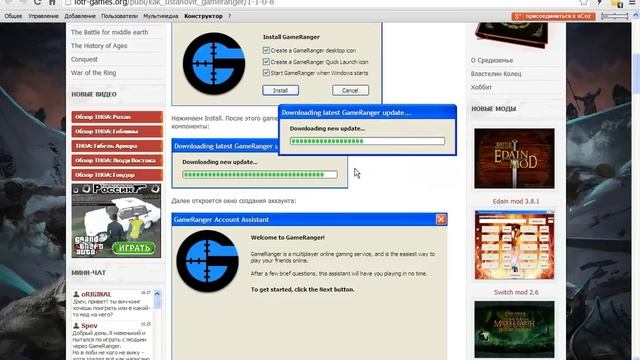The height and width of the screenshot is (360, 640).
Task: Click the Spev username in mini-chat
Action: tap(89, 326)
